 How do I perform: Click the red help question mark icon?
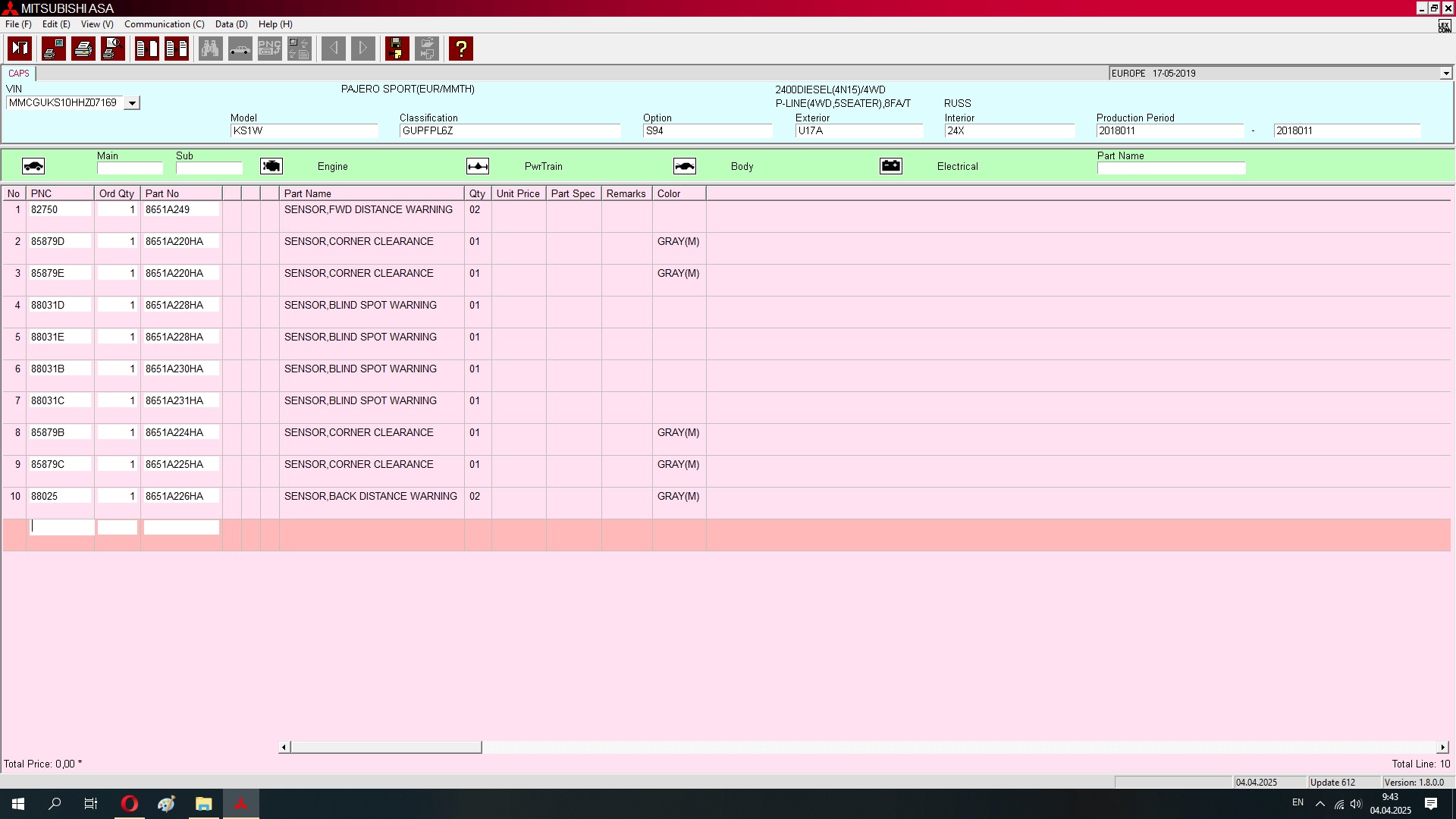(460, 49)
